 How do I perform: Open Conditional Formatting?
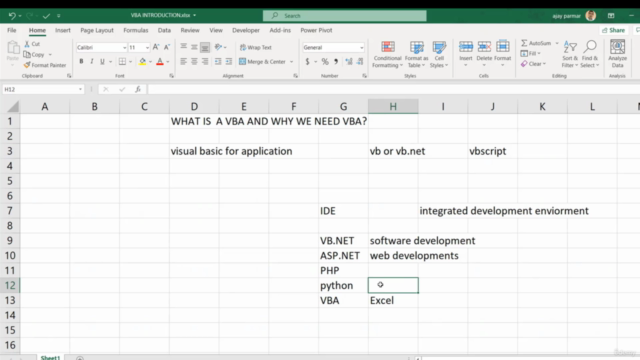click(x=388, y=54)
